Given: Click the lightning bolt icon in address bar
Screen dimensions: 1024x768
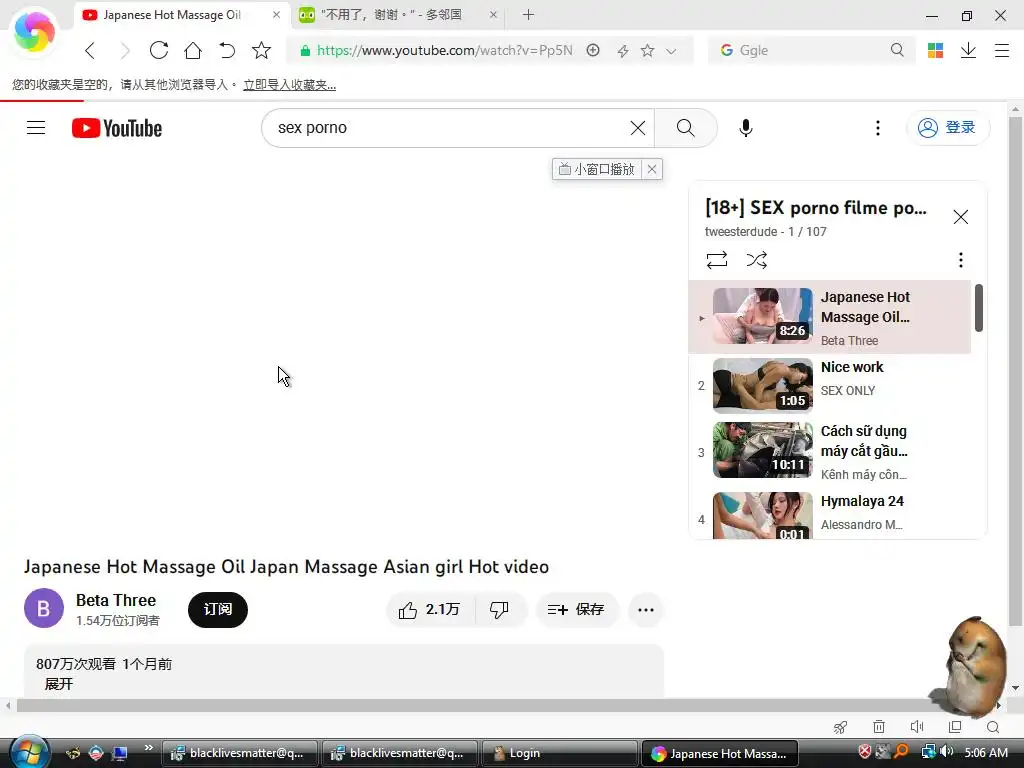Looking at the screenshot, I should pyautogui.click(x=623, y=50).
